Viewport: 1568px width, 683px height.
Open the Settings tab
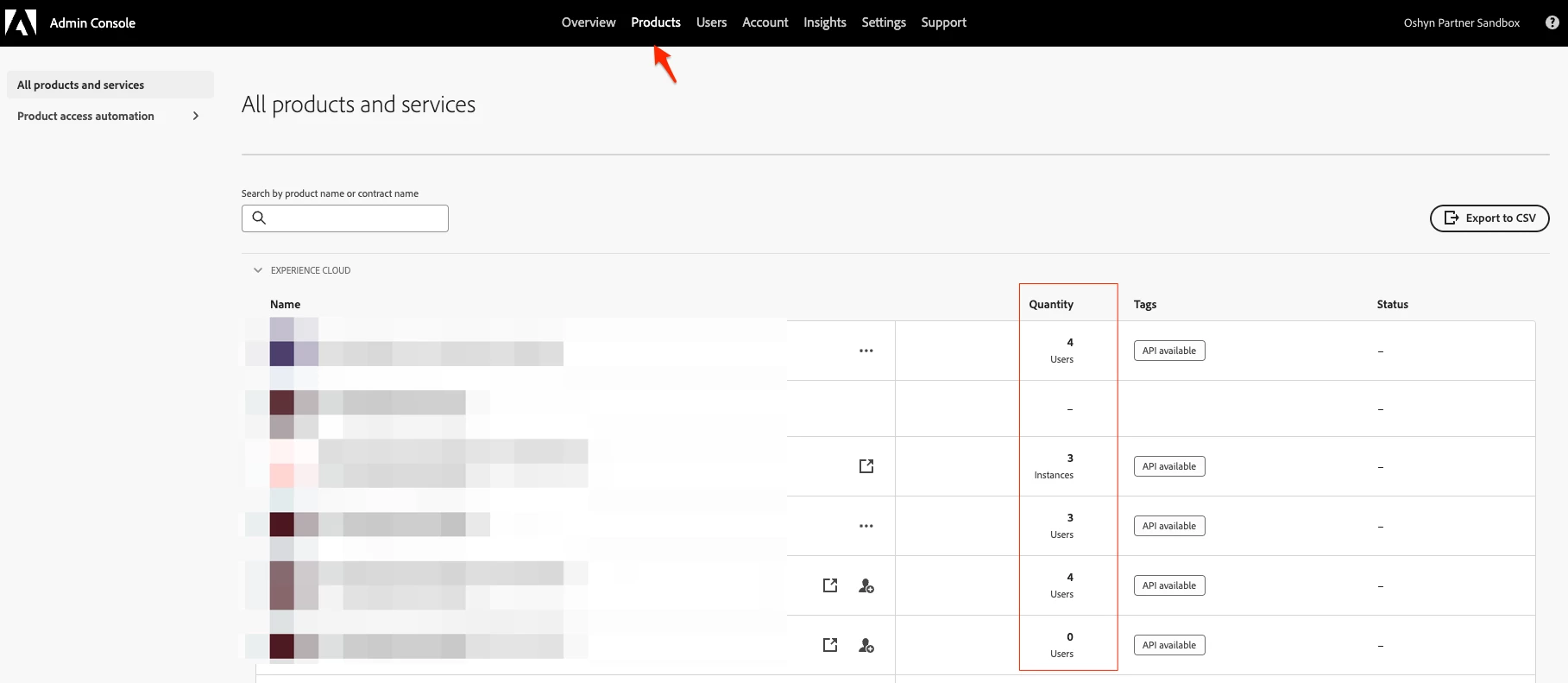tap(884, 22)
